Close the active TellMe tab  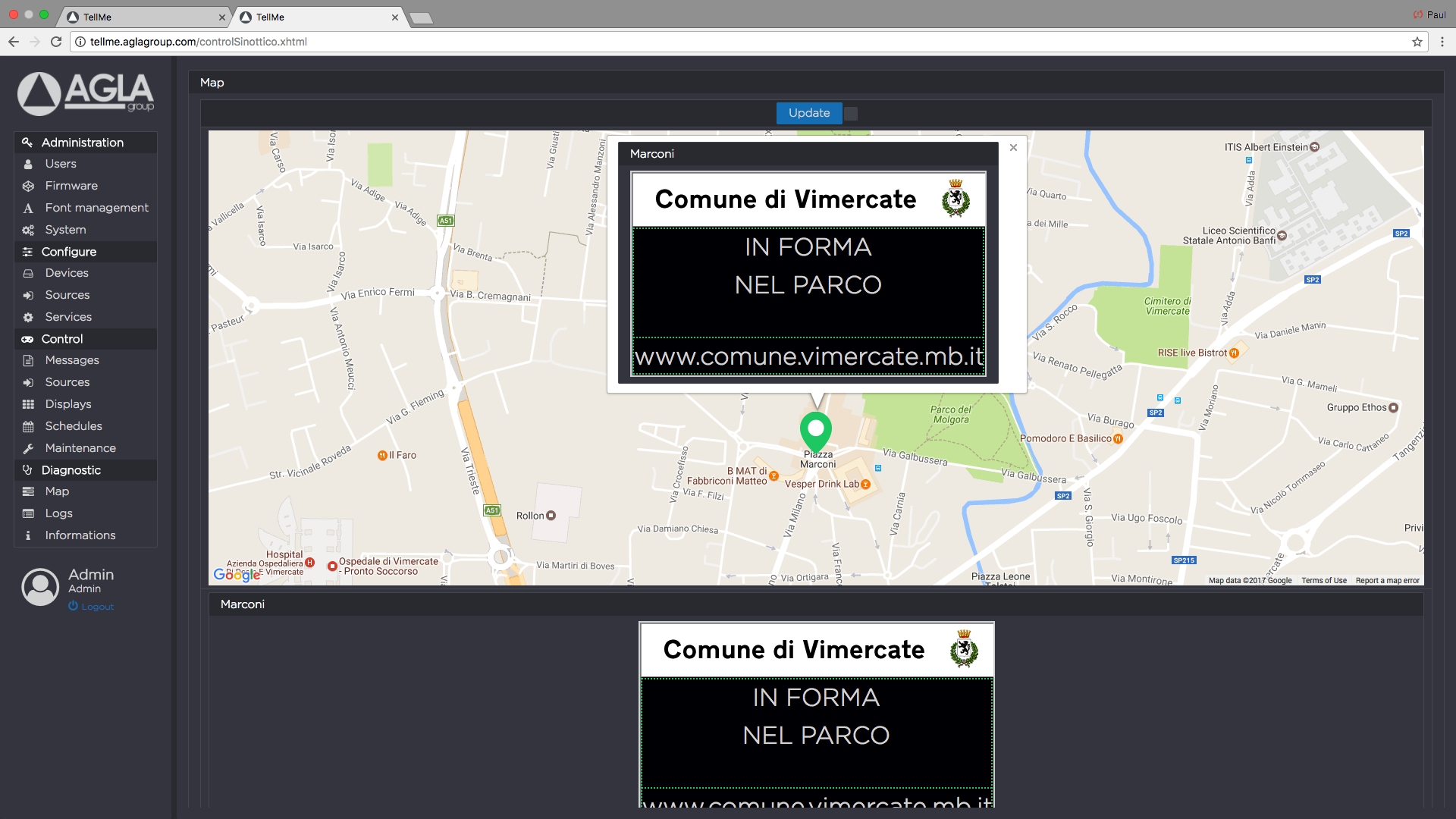(395, 17)
